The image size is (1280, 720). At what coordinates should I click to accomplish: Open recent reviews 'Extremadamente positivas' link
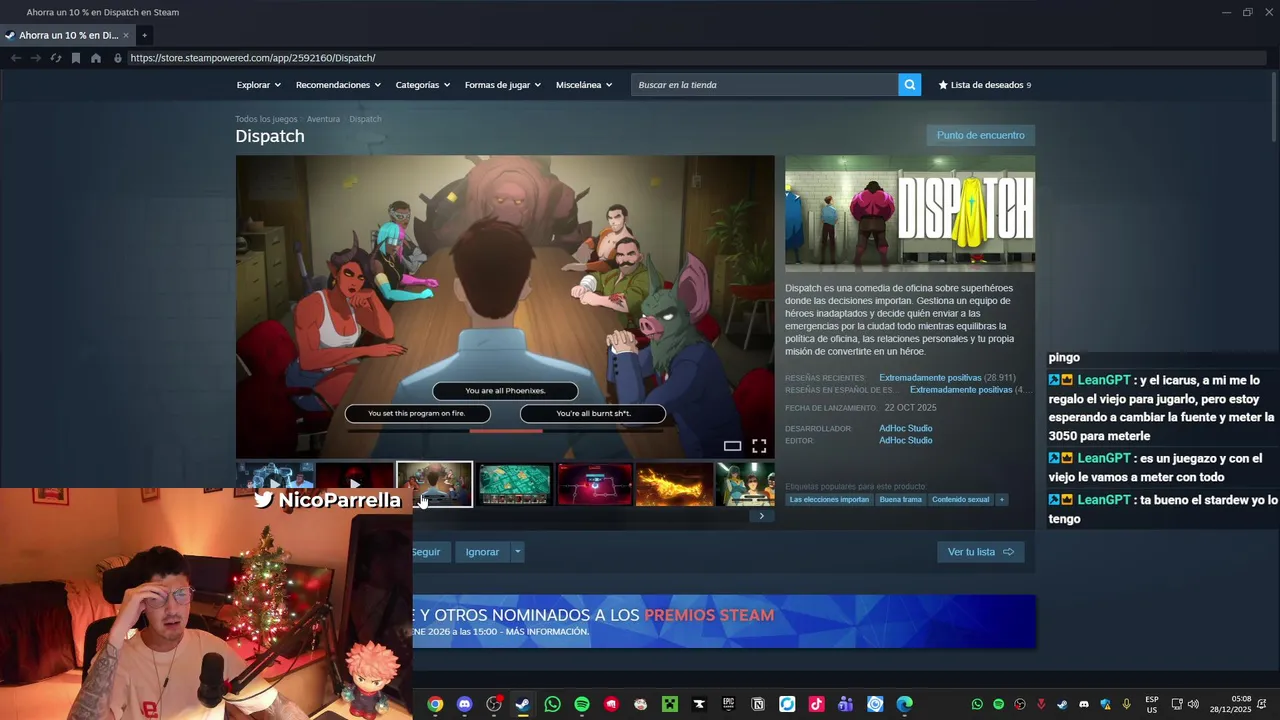coord(930,378)
